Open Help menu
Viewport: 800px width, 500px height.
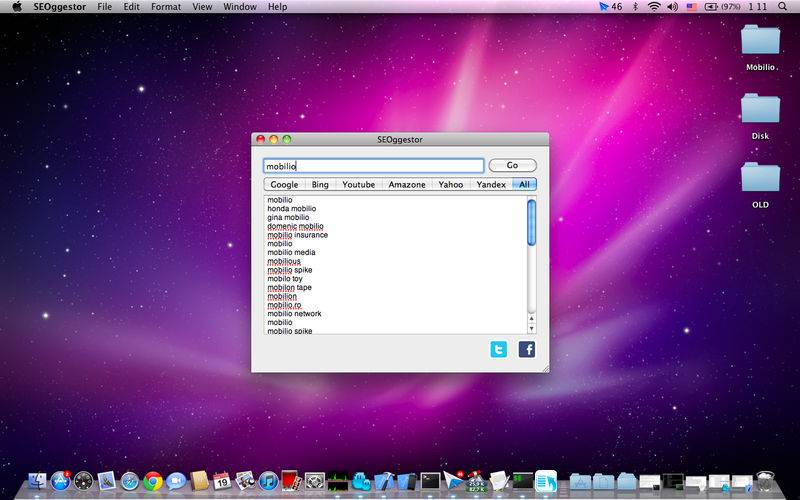(278, 7)
